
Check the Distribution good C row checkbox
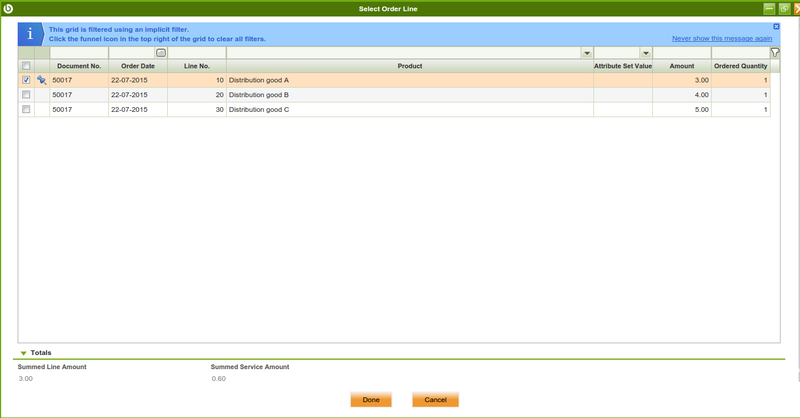point(26,109)
